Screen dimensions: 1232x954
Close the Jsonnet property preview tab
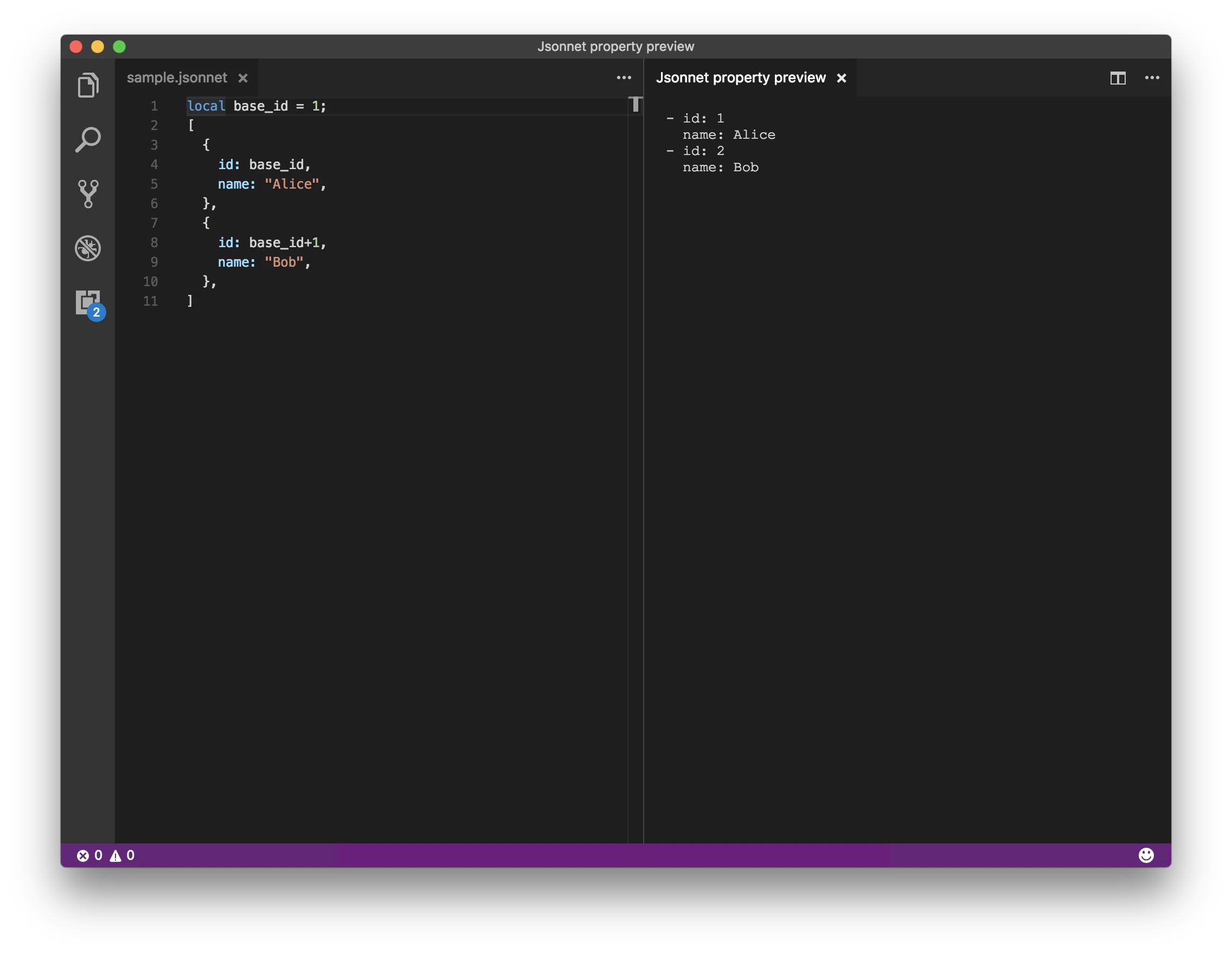click(x=841, y=78)
